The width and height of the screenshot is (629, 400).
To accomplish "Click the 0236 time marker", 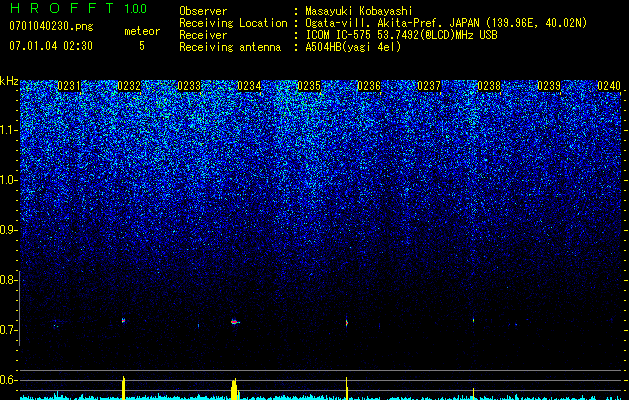I will pyautogui.click(x=369, y=86).
